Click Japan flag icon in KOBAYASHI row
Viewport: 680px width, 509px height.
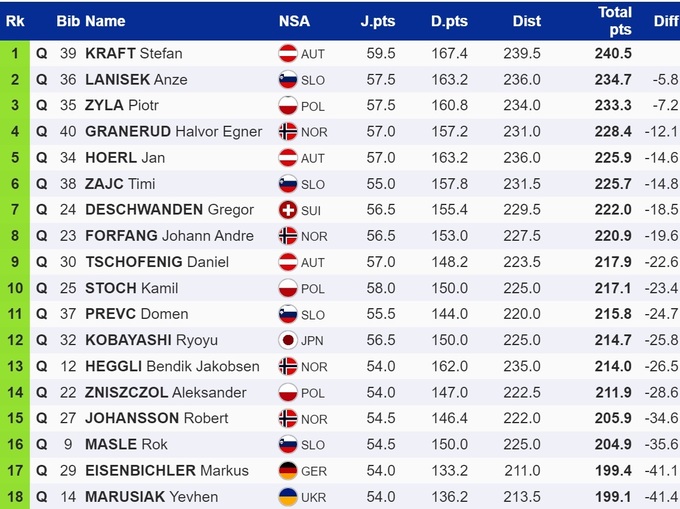click(288, 340)
